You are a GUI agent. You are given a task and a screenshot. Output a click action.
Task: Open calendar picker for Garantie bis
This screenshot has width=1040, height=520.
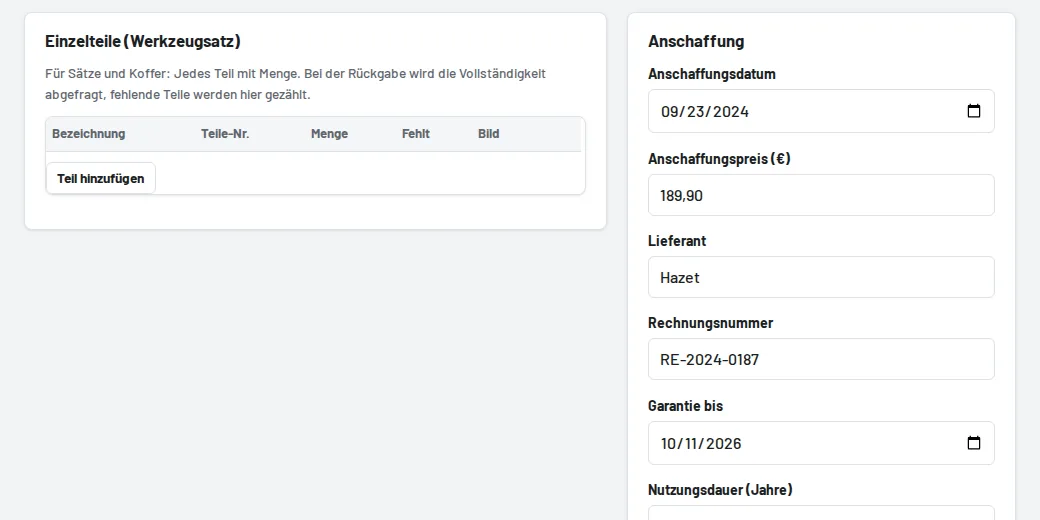coord(974,443)
